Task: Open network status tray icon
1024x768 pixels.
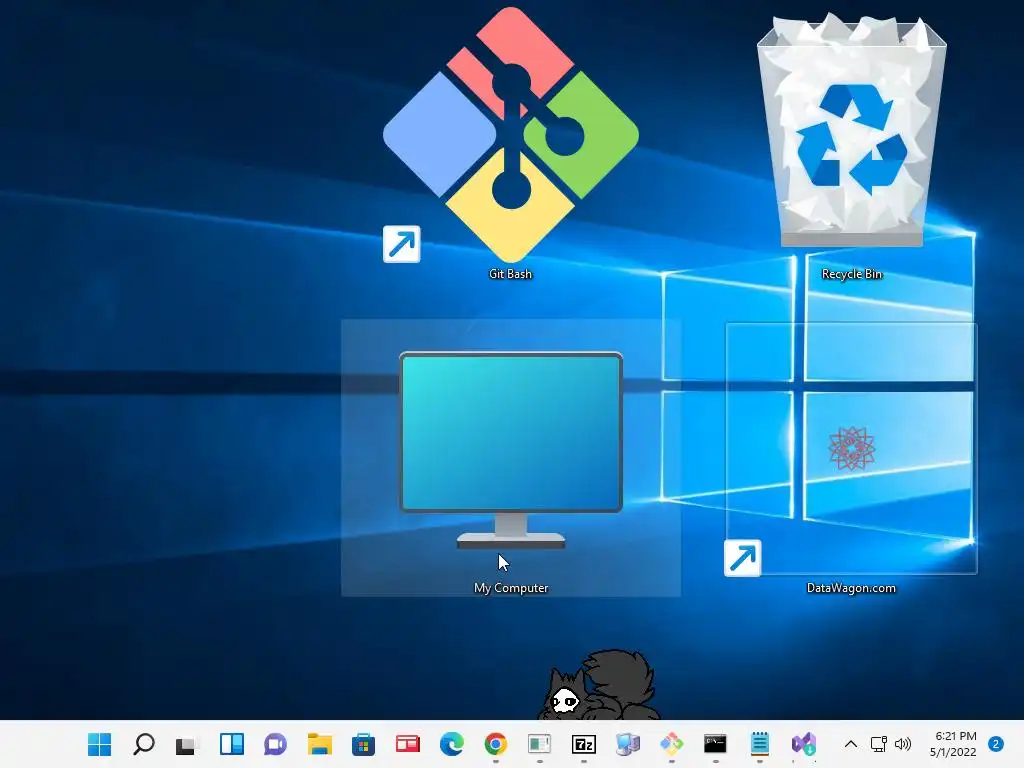Action: coord(878,744)
